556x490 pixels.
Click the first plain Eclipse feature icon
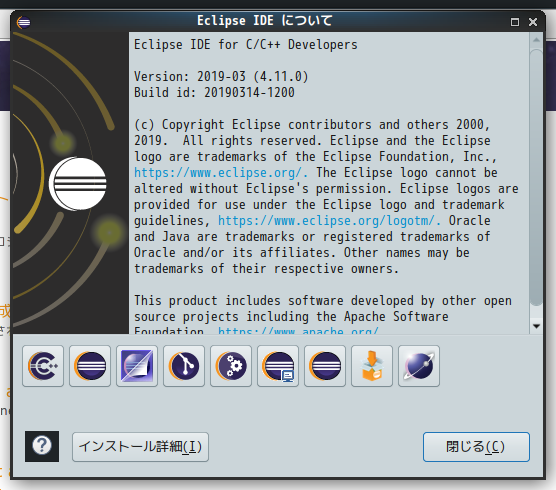[90, 366]
